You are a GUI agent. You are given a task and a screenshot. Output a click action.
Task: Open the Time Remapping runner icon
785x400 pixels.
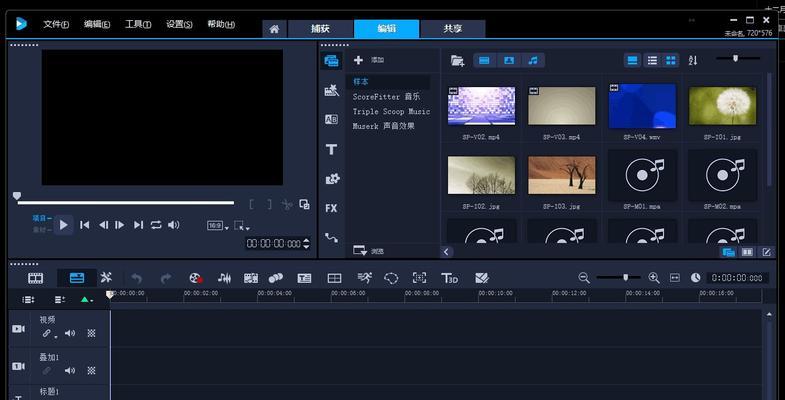[x=364, y=278]
